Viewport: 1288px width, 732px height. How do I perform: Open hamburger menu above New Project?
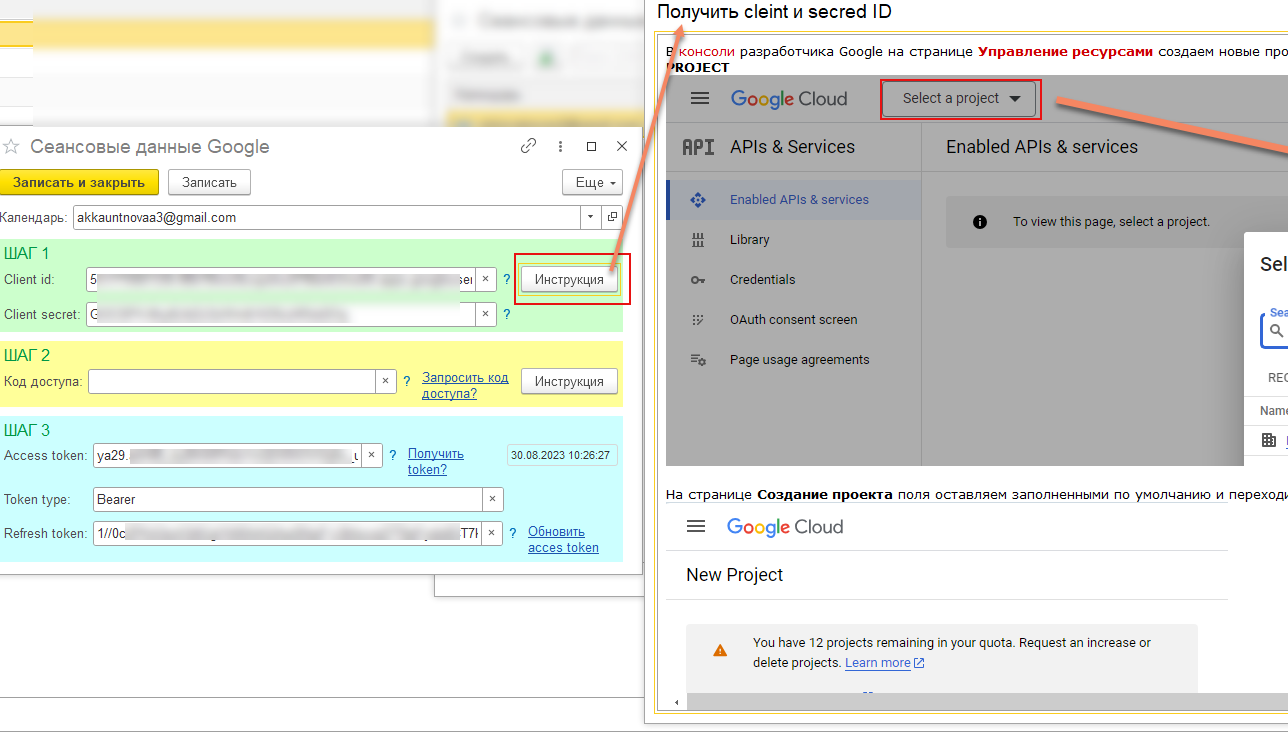(697, 526)
